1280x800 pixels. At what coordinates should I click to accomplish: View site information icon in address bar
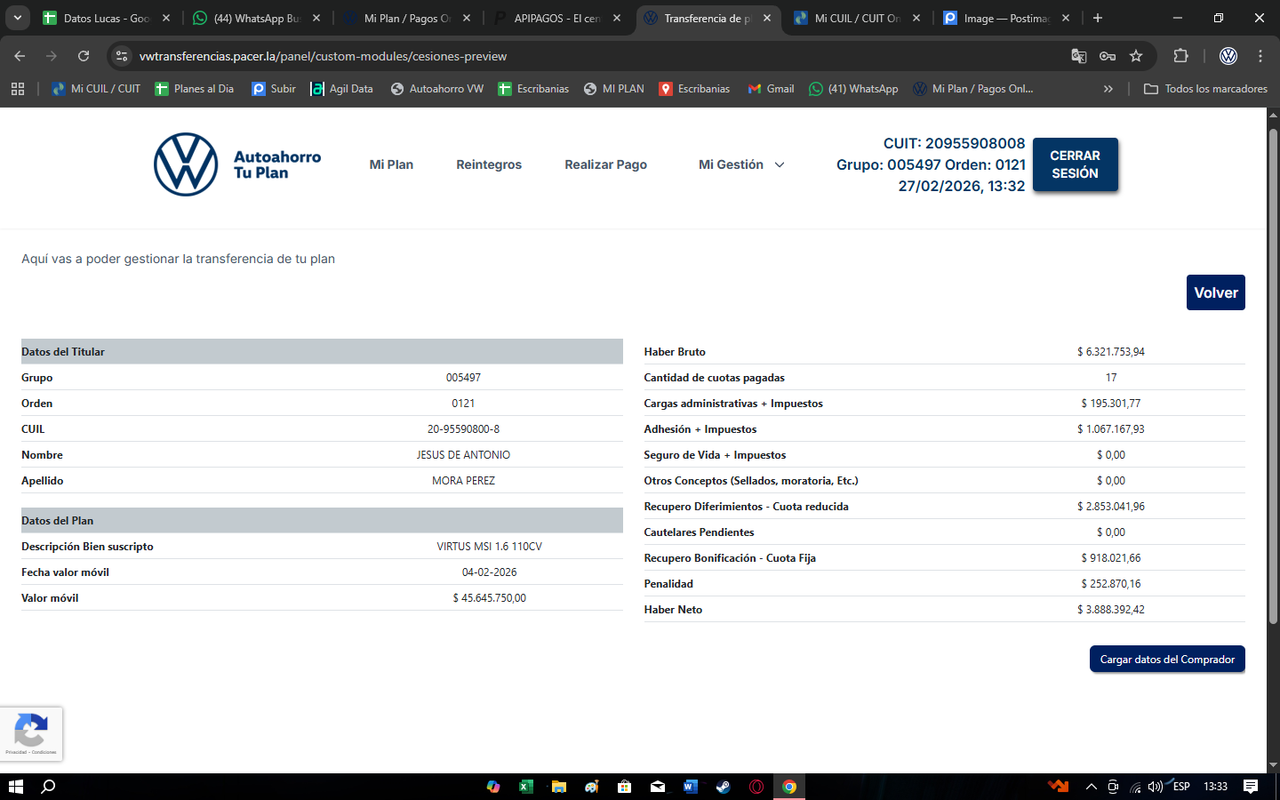pyautogui.click(x=122, y=56)
